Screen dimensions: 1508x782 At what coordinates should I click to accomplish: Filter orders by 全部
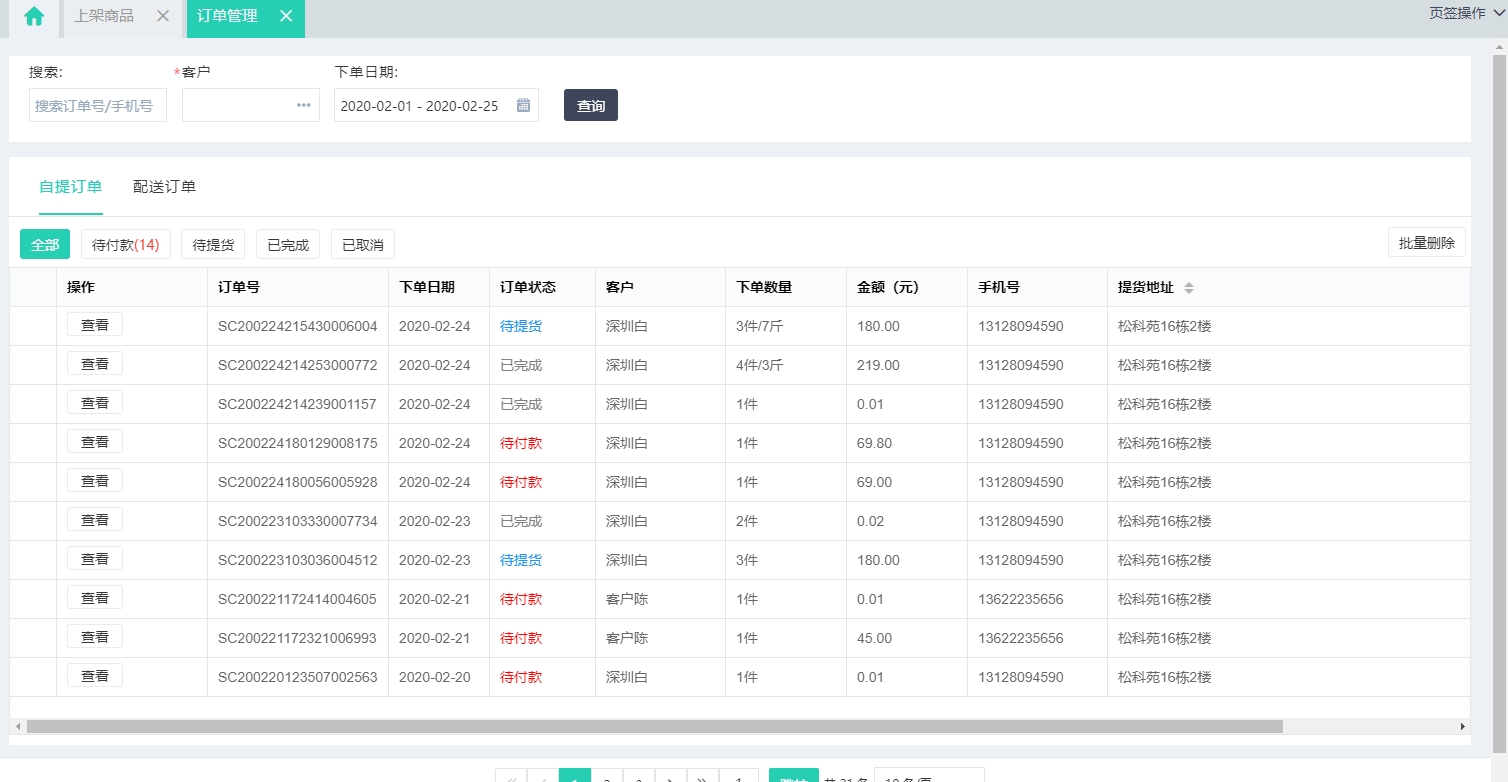45,244
